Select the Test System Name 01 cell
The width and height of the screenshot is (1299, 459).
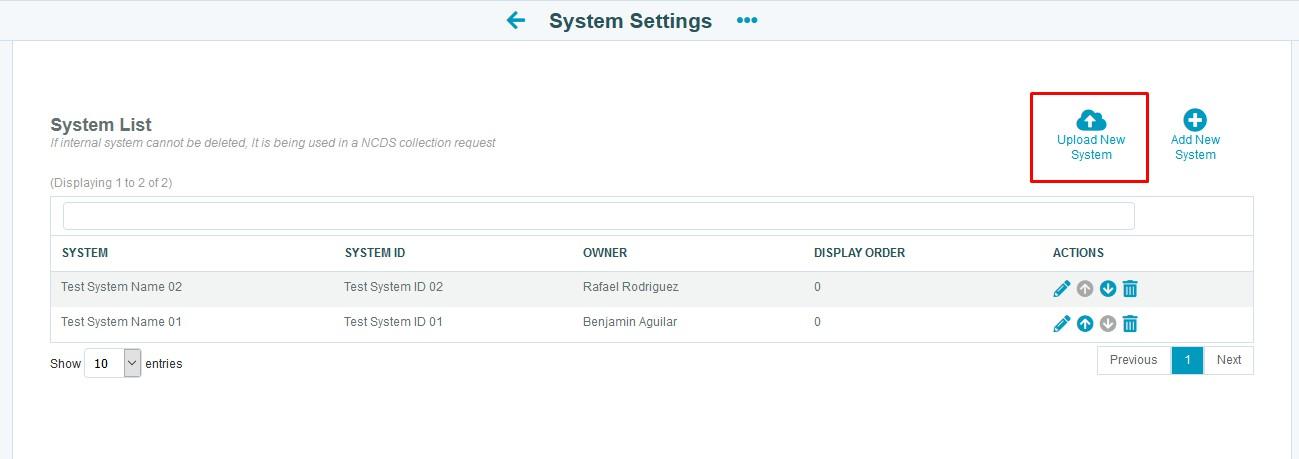point(121,322)
